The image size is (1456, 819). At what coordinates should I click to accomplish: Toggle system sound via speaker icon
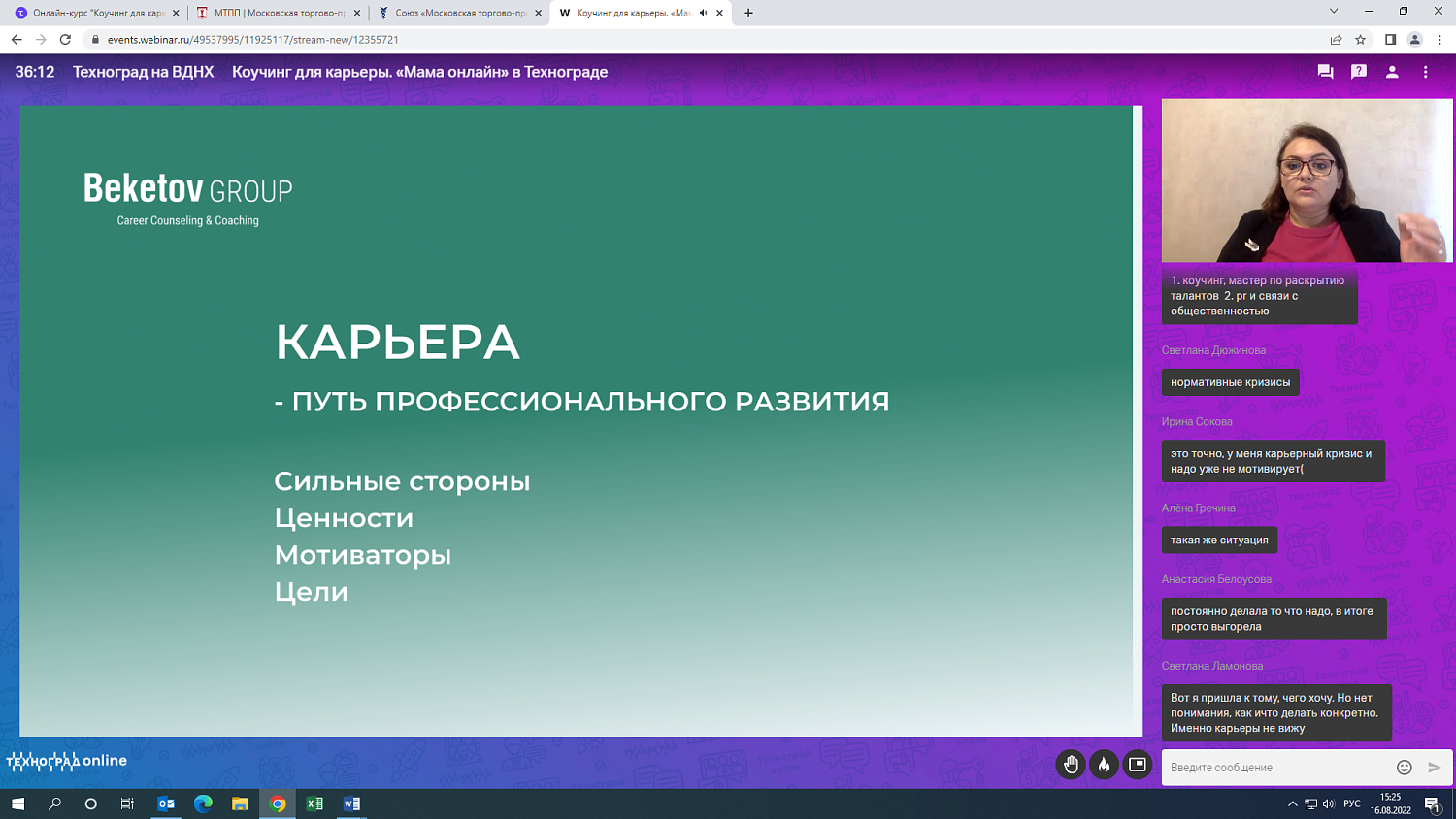1330,803
